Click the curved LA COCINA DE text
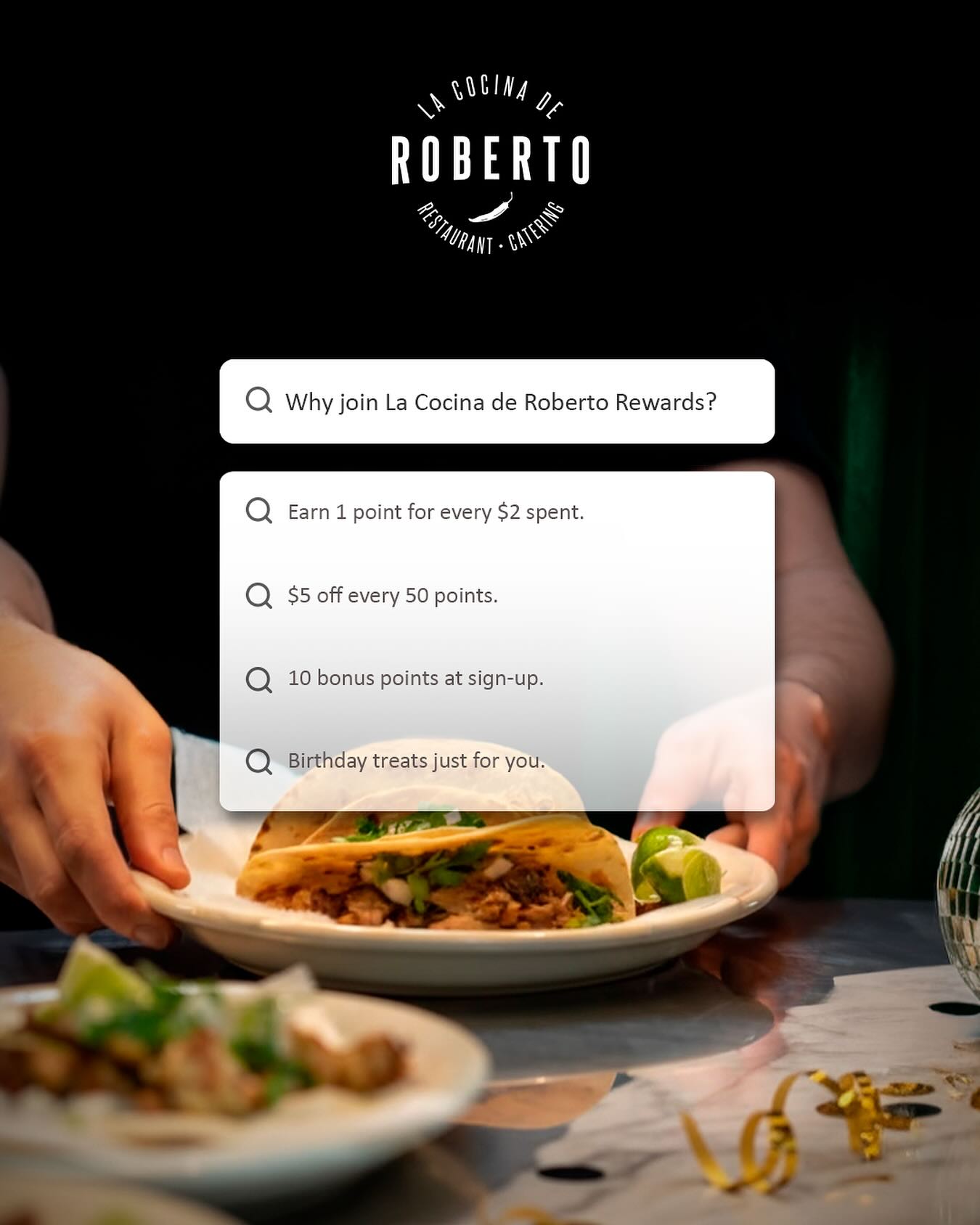 [491, 97]
